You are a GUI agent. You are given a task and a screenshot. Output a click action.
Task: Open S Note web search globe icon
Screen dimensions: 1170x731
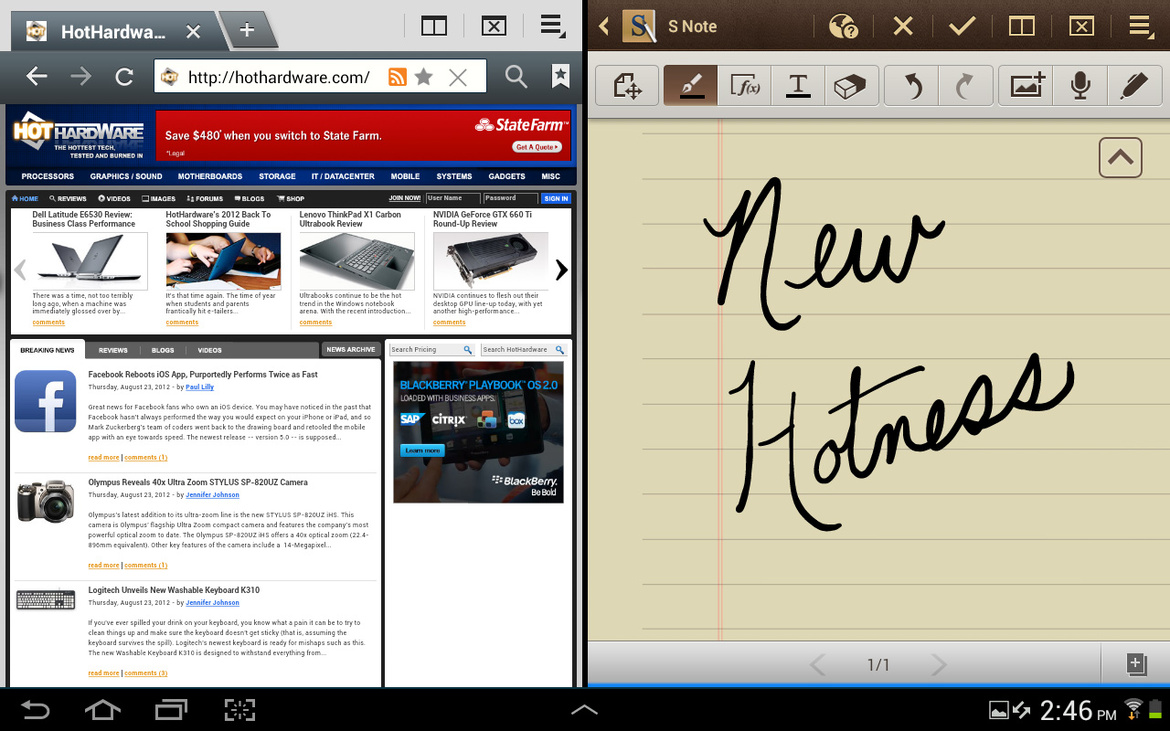click(843, 27)
